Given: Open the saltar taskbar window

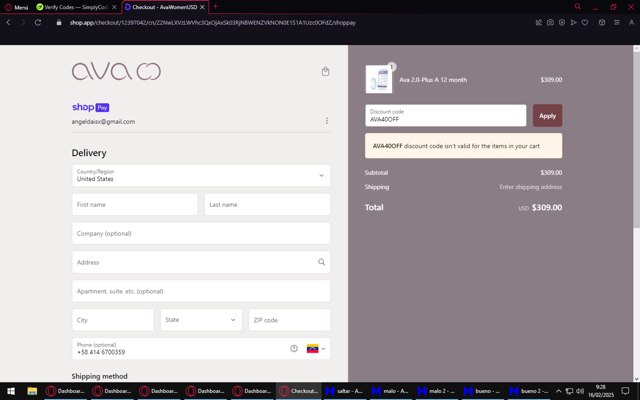Looking at the screenshot, I should coord(345,391).
